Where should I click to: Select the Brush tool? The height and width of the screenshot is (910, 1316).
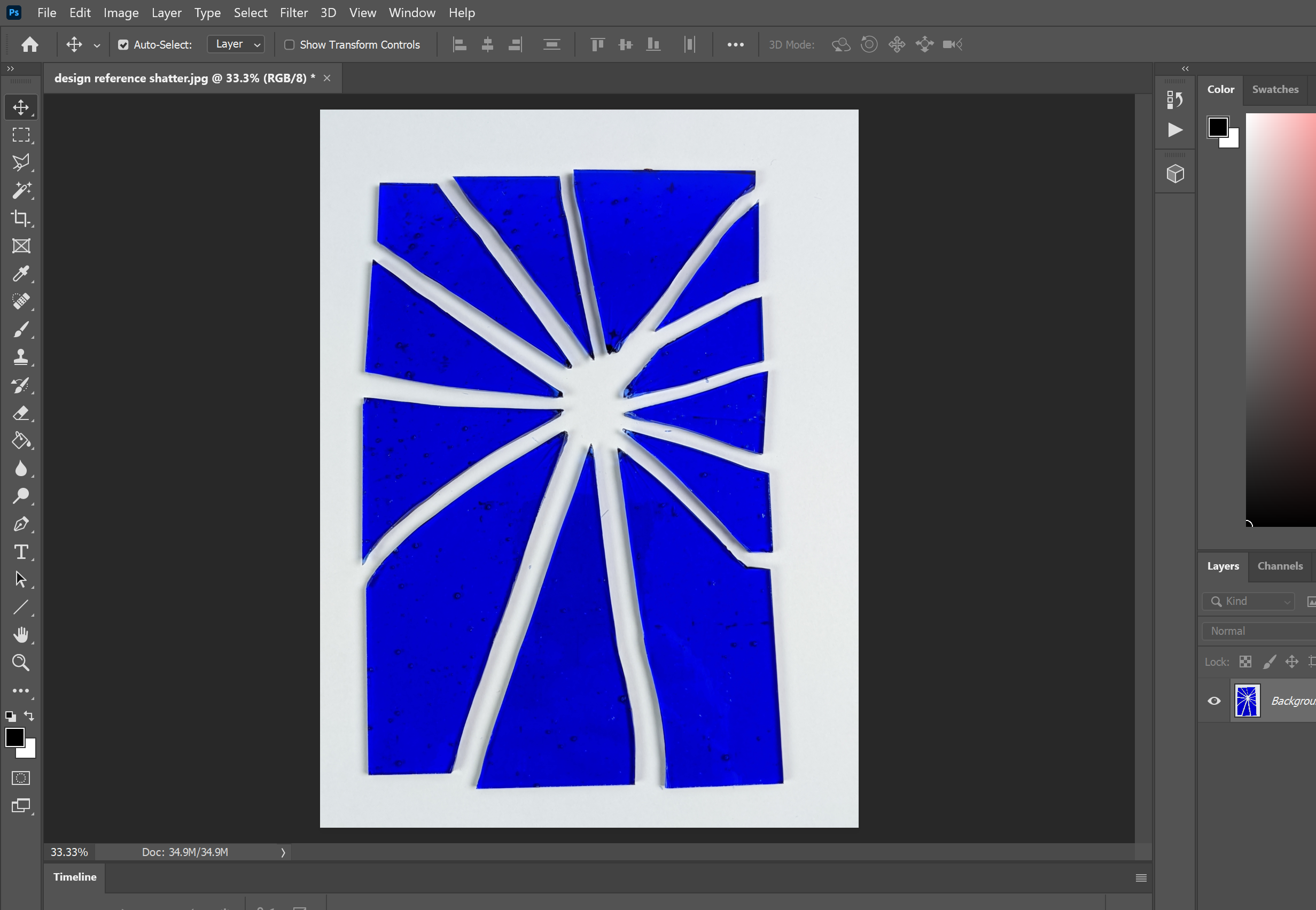[x=21, y=330]
